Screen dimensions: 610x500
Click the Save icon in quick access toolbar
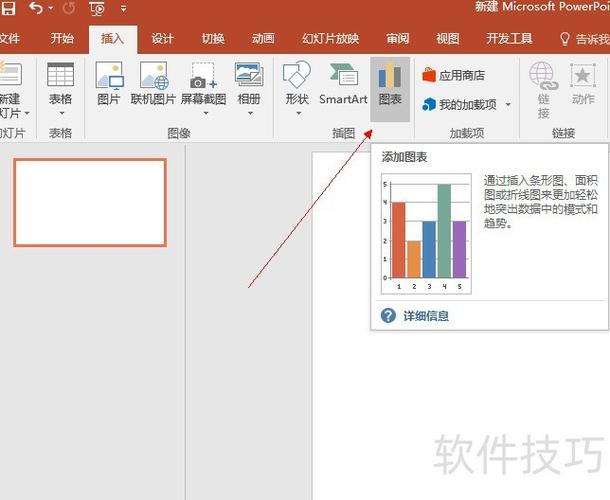click(x=8, y=8)
